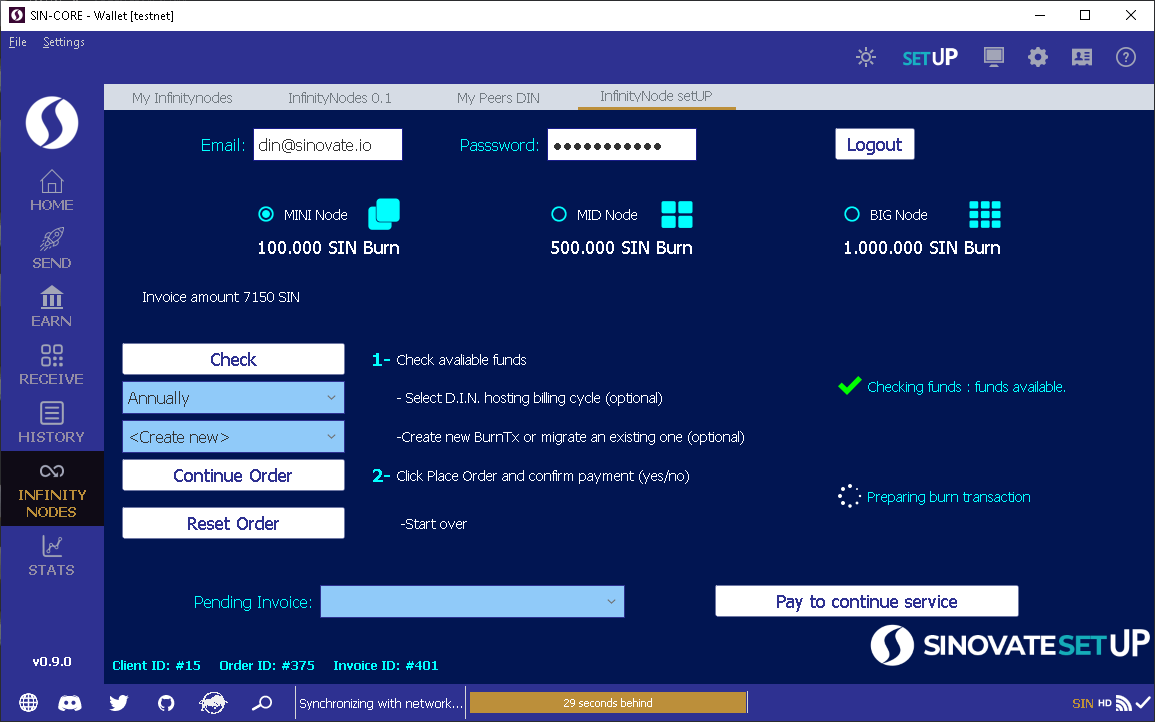Click 'Synchronizing with network...' status text
This screenshot has height=722, width=1155.
click(382, 704)
